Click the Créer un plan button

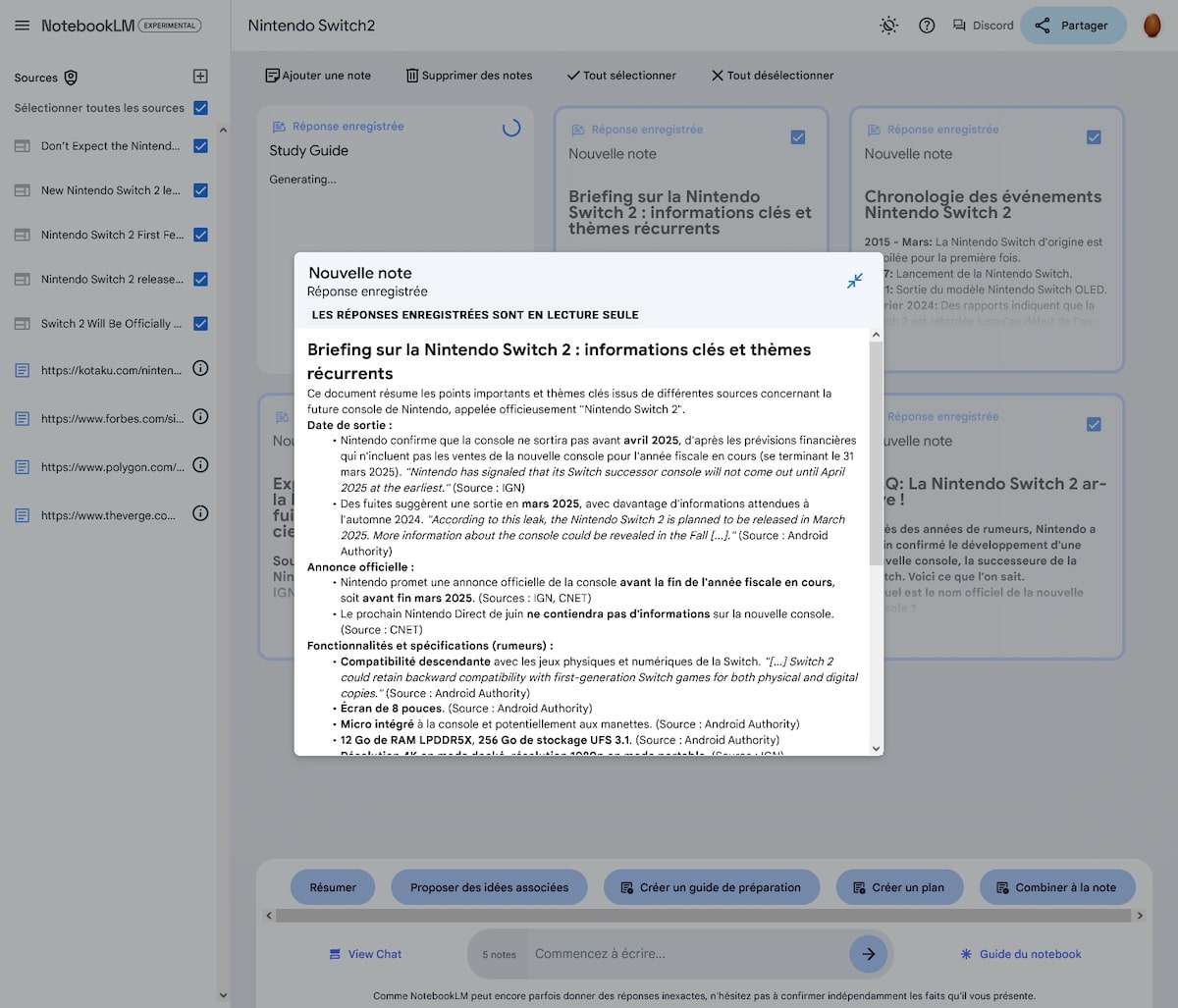coord(899,887)
